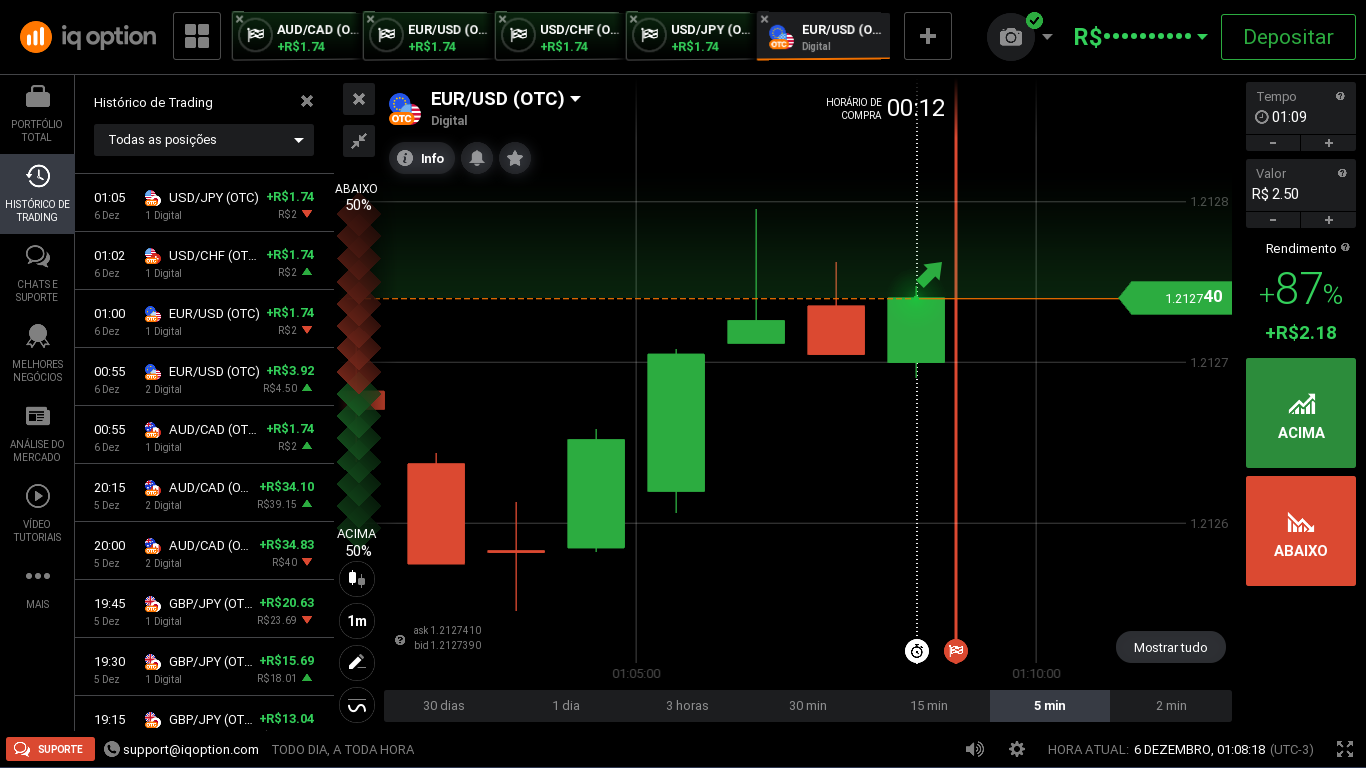Open Histórico de Trading sidebar item
1366x768 pixels.
[37, 194]
